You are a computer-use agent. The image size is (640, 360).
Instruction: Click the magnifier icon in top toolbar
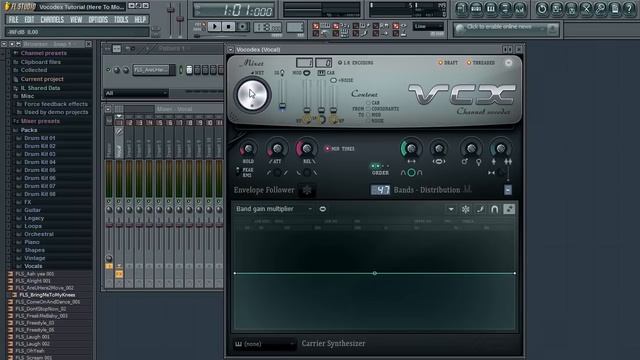[x=600, y=9]
